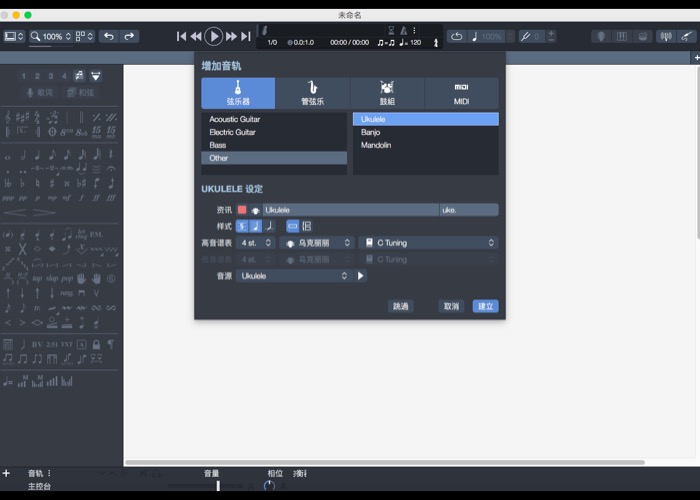Click the redo arrow in toolbar
Viewport: 700px width, 500px height.
coord(129,36)
